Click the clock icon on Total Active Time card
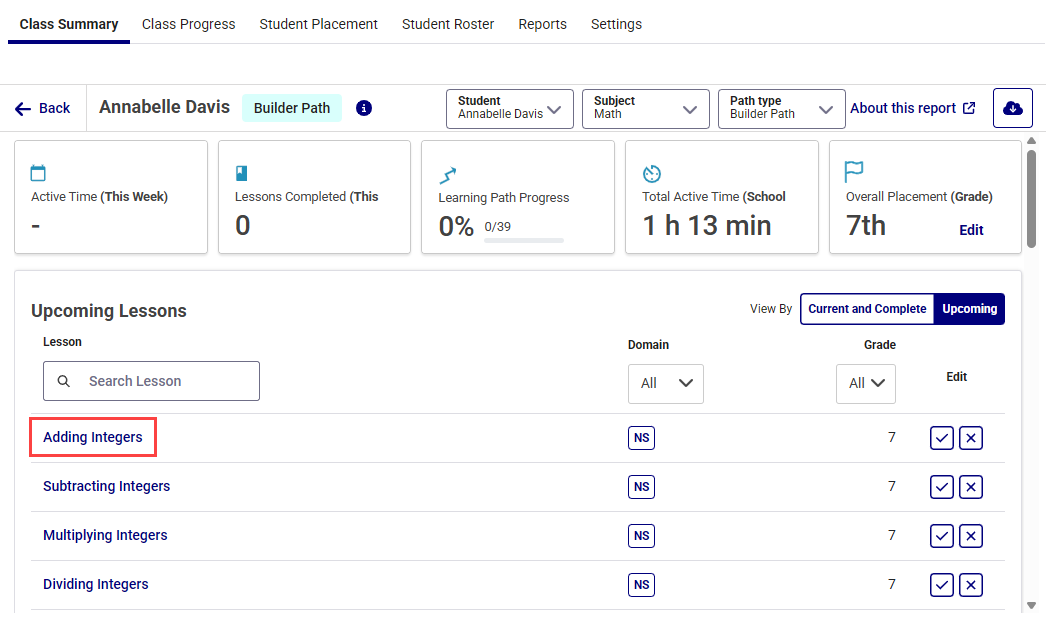Screen dimensions: 1046x622 652,174
